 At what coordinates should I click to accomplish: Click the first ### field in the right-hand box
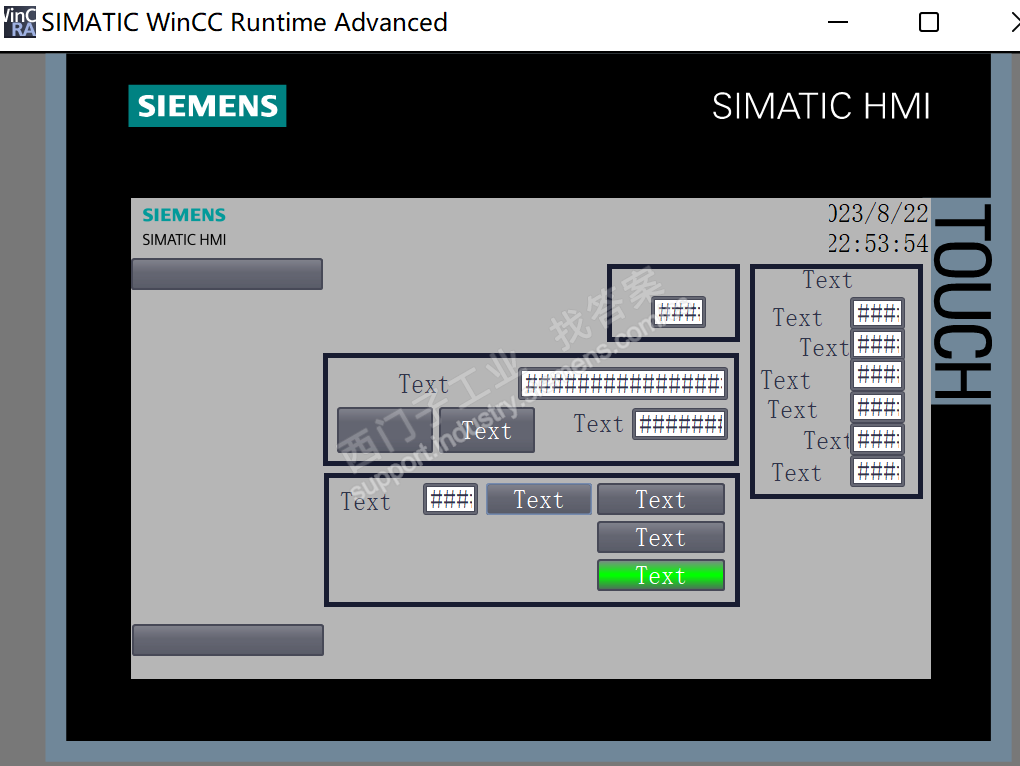click(x=878, y=313)
